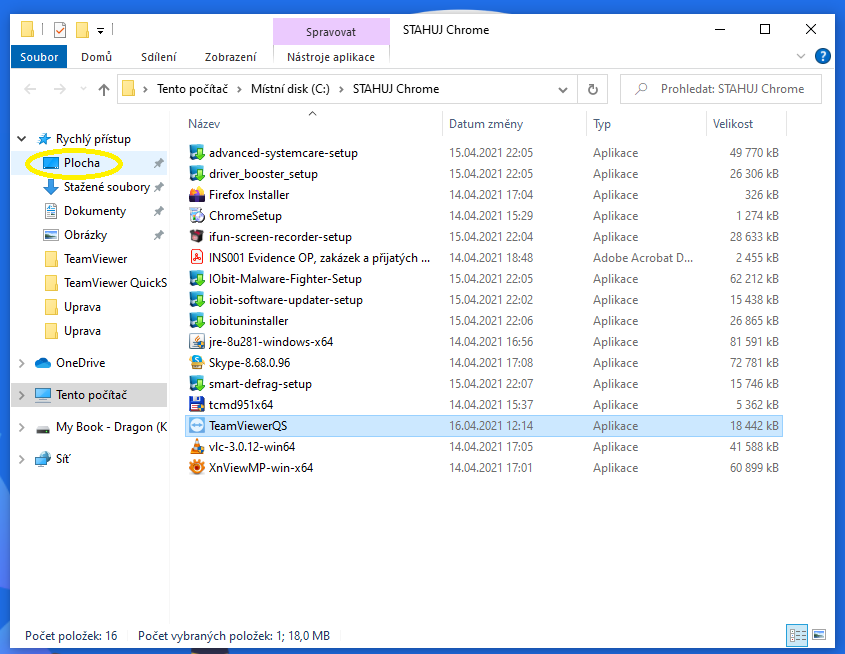Click the advanced-systemcare-setup file icon
This screenshot has width=845, height=654.
tap(197, 152)
